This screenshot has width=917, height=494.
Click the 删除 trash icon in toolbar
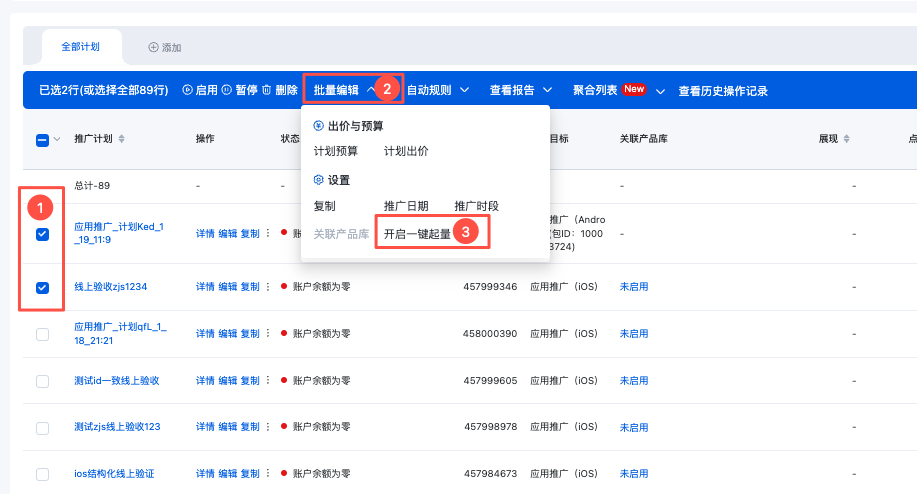click(x=267, y=91)
